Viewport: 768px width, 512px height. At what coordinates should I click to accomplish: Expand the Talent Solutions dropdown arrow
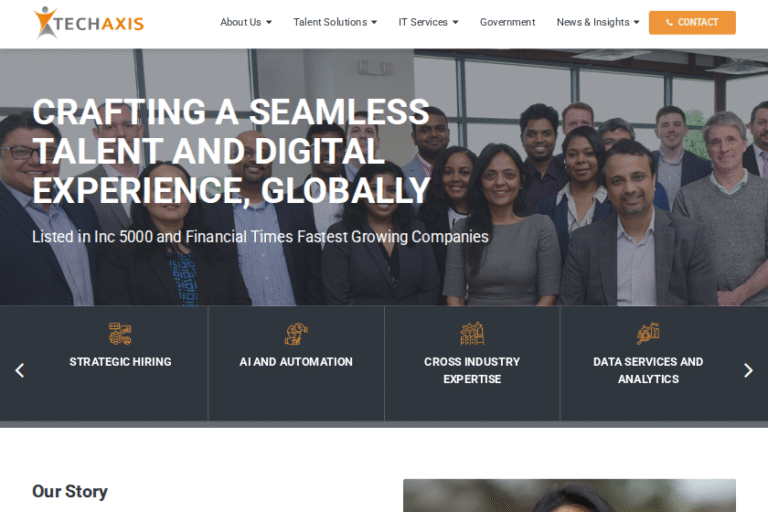(374, 23)
